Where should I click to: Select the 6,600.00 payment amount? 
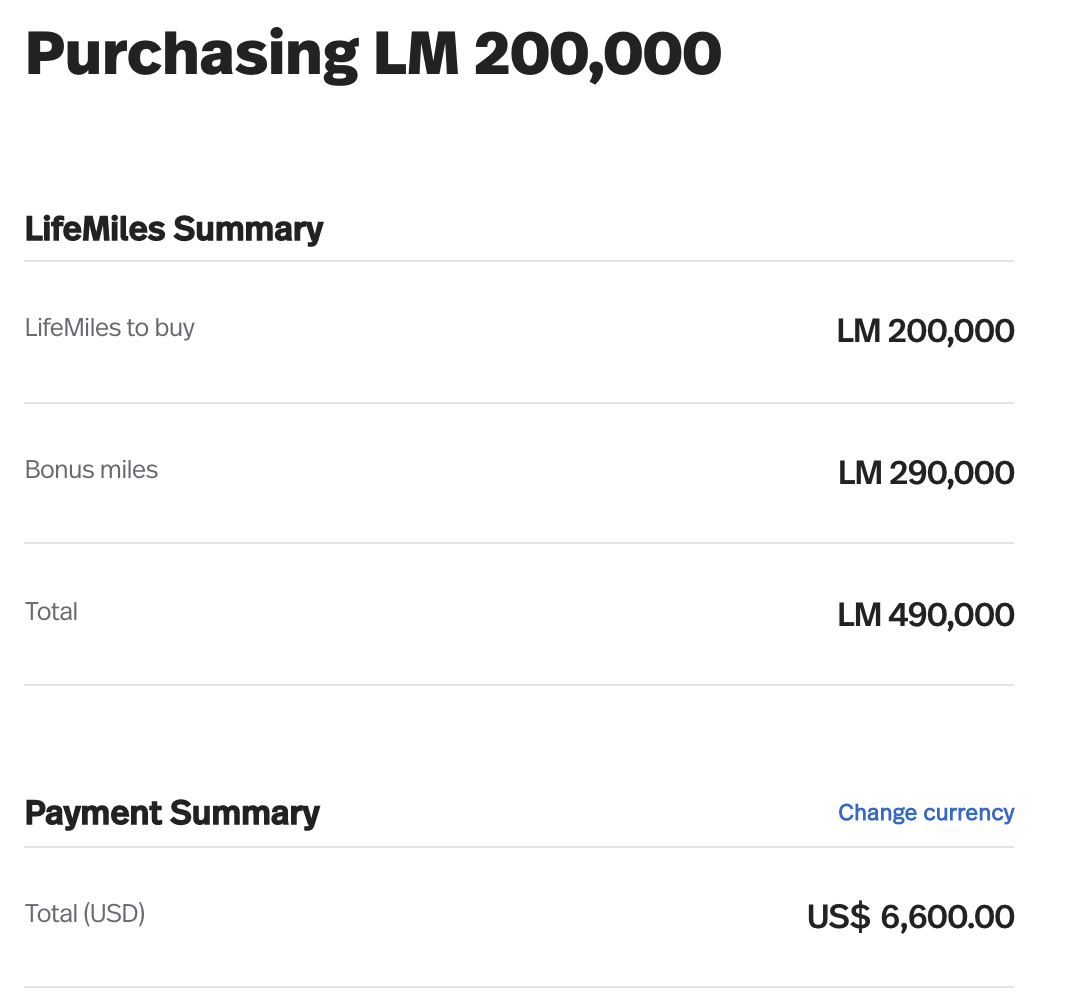tap(947, 917)
